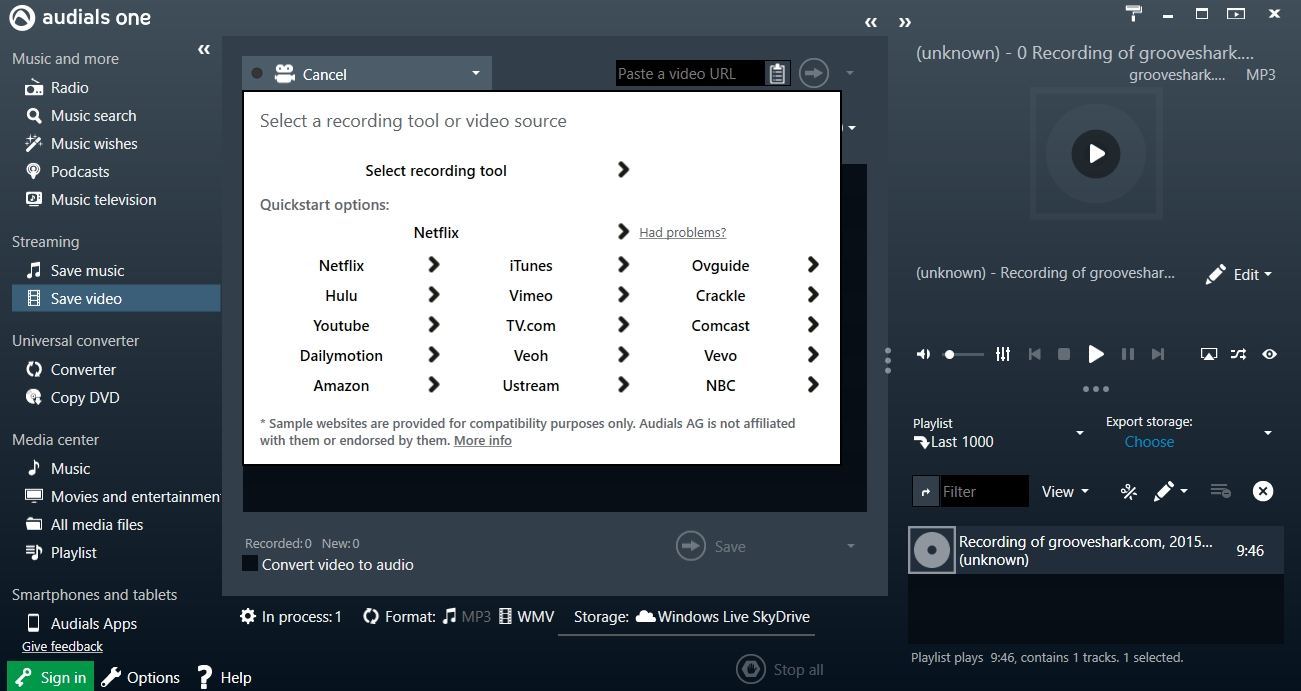Open Music television
Screen dimensions: 1301x691
[103, 200]
